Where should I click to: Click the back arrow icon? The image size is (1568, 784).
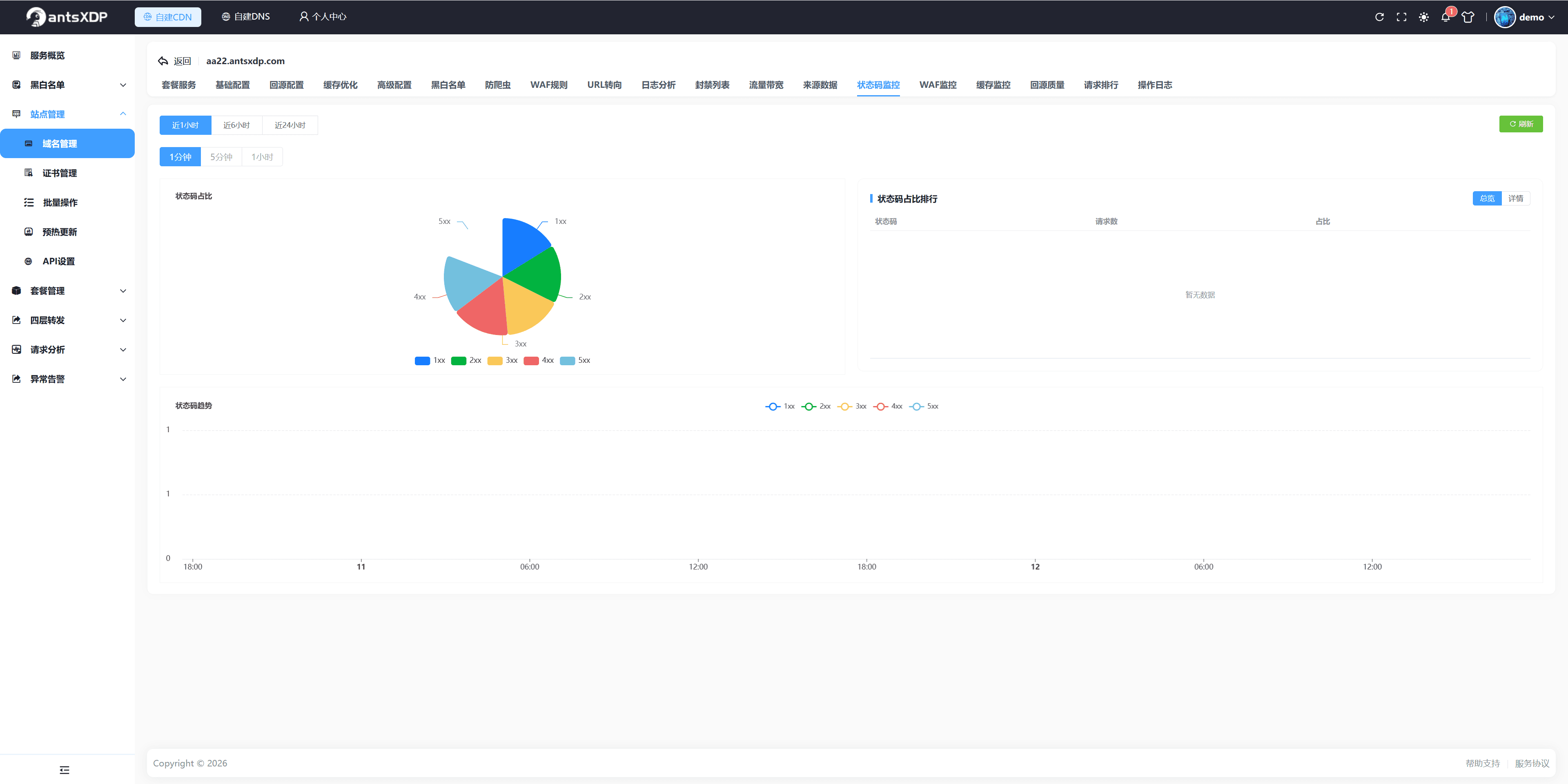163,61
